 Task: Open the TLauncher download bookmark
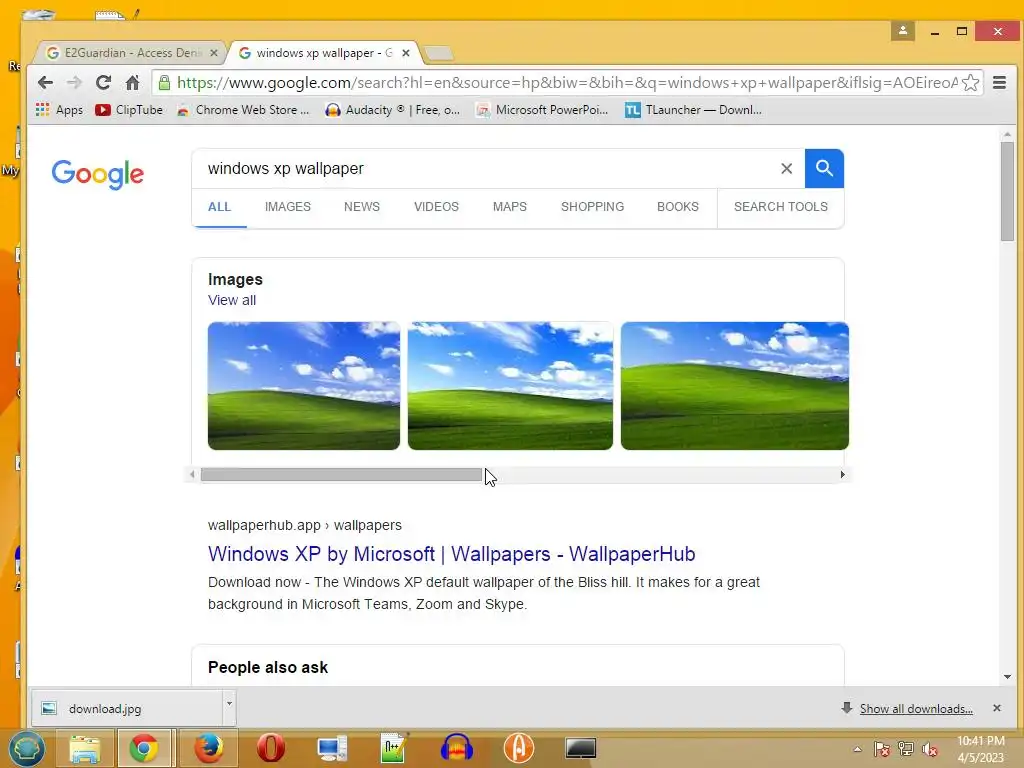pos(694,110)
